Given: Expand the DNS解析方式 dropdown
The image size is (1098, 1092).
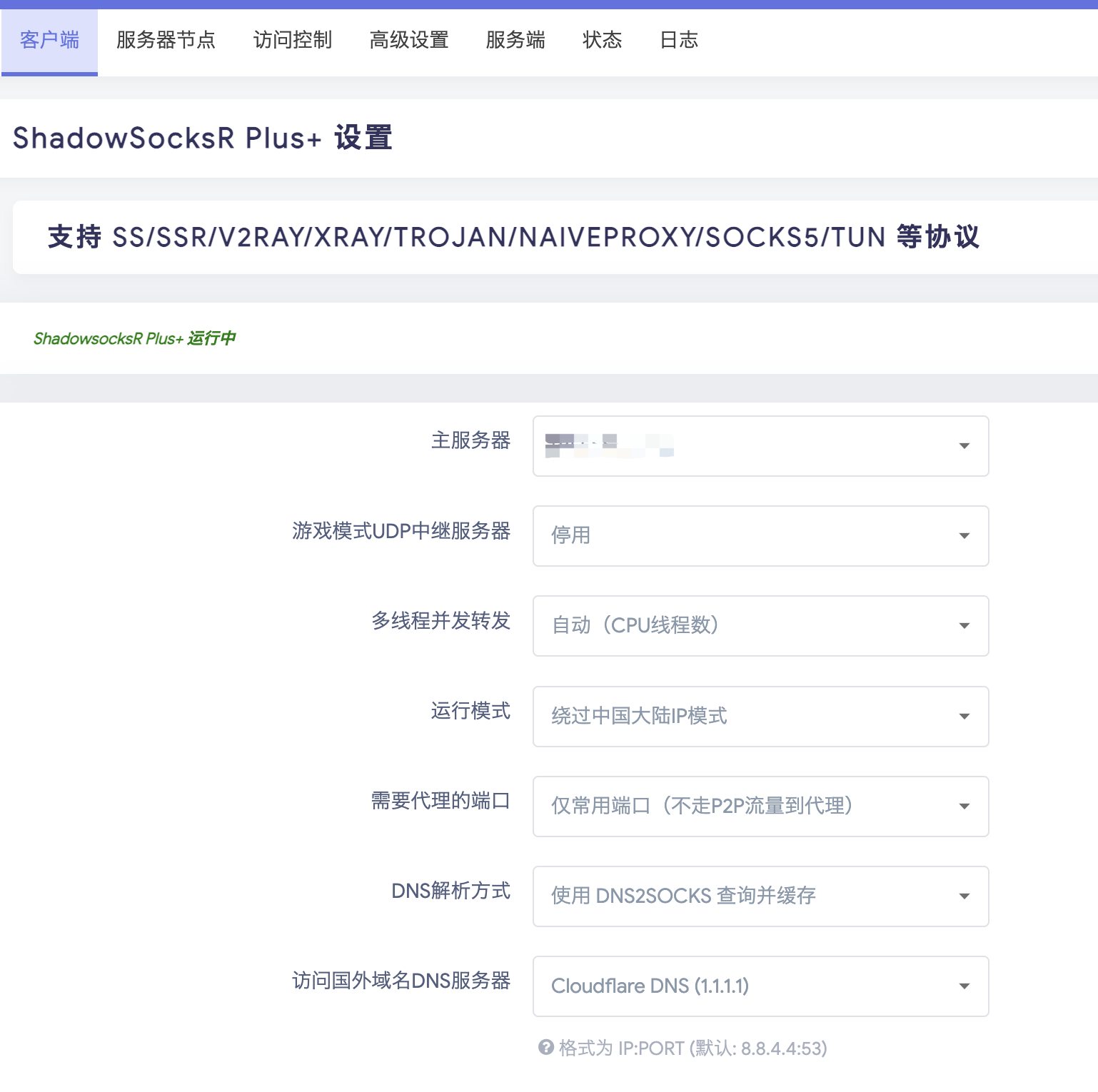Looking at the screenshot, I should [x=760, y=896].
